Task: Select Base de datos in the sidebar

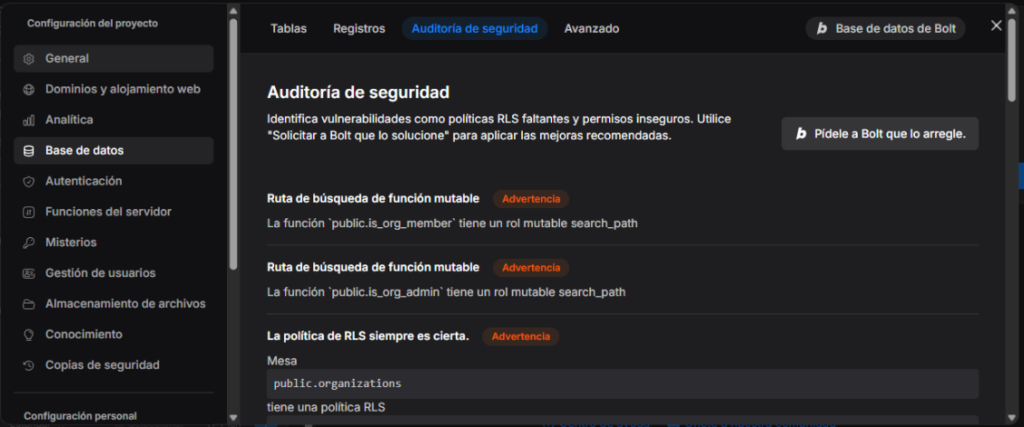Action: (x=114, y=151)
